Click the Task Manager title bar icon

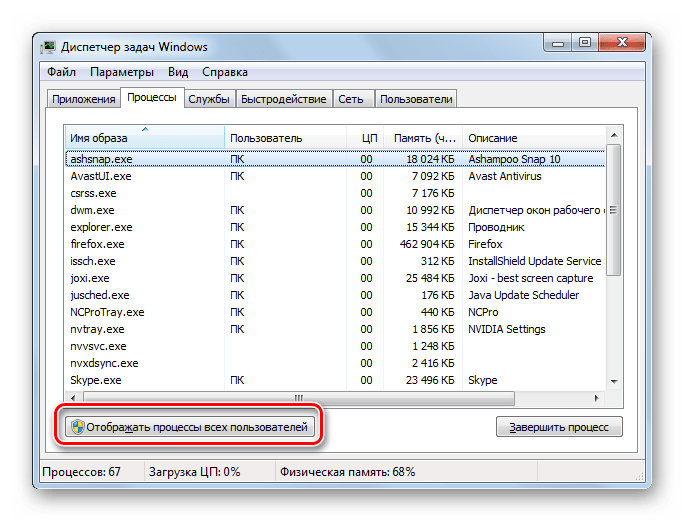[x=48, y=47]
